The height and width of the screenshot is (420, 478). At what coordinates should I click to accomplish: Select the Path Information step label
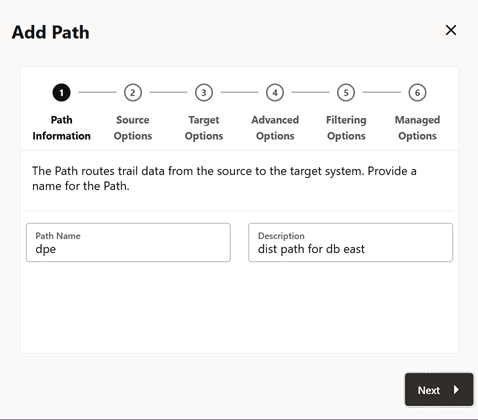coord(61,128)
